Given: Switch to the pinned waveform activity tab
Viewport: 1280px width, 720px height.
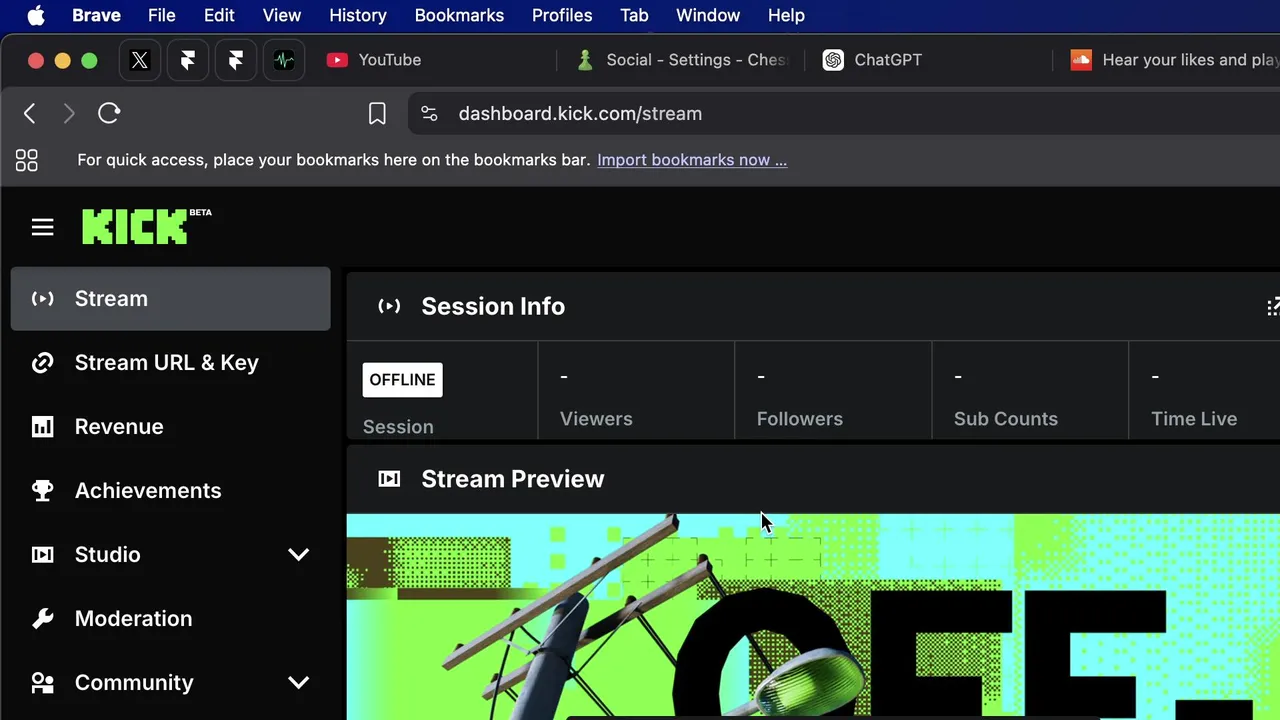Looking at the screenshot, I should click(284, 60).
